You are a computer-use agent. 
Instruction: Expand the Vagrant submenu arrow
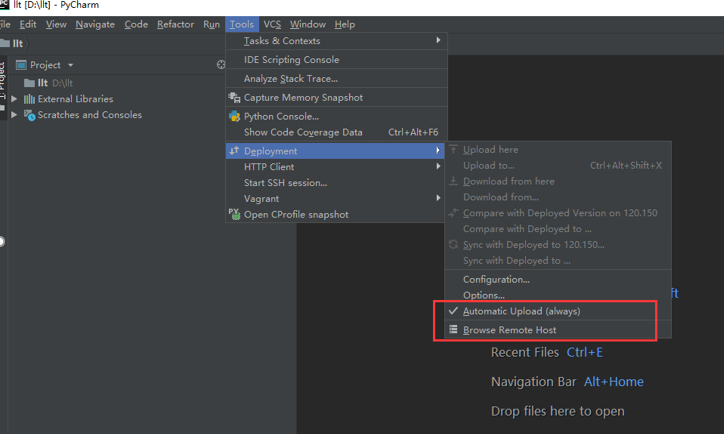(438, 198)
